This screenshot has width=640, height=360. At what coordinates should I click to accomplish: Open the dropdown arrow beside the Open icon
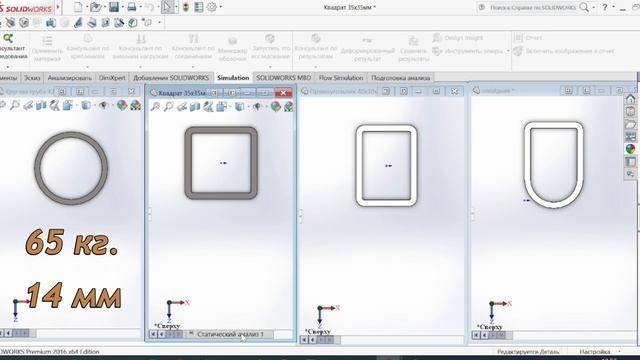click(104, 7)
